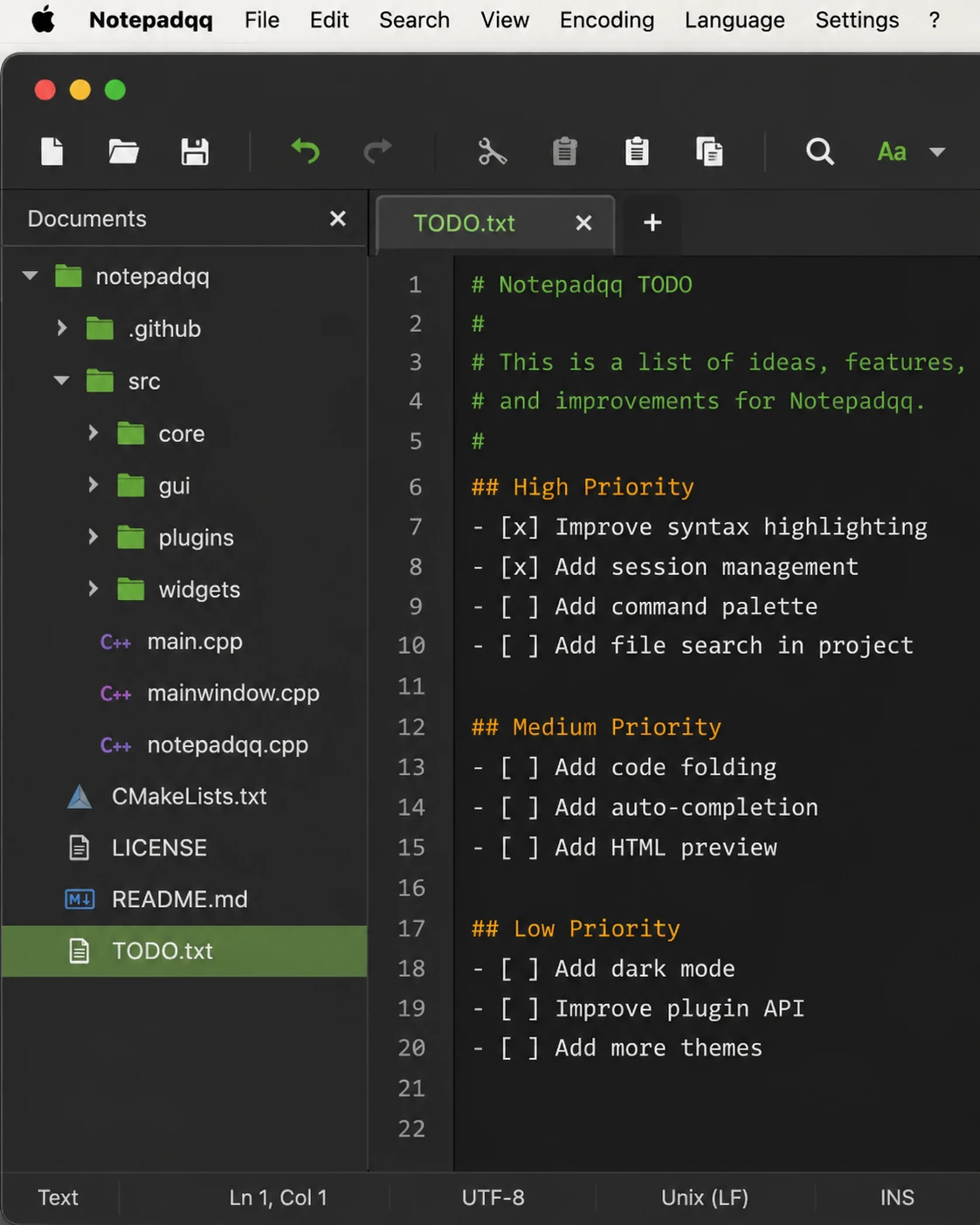Click the gui folder icon
This screenshot has height=1225, width=980.
pos(131,485)
